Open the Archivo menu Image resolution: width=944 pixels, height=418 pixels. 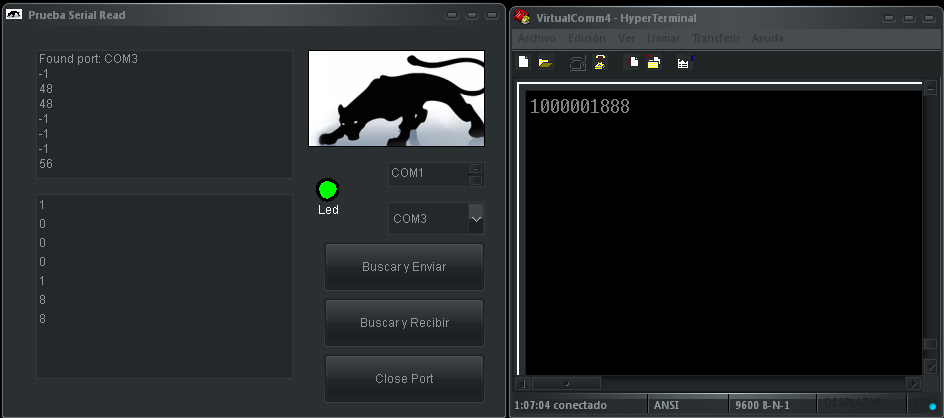click(537, 38)
